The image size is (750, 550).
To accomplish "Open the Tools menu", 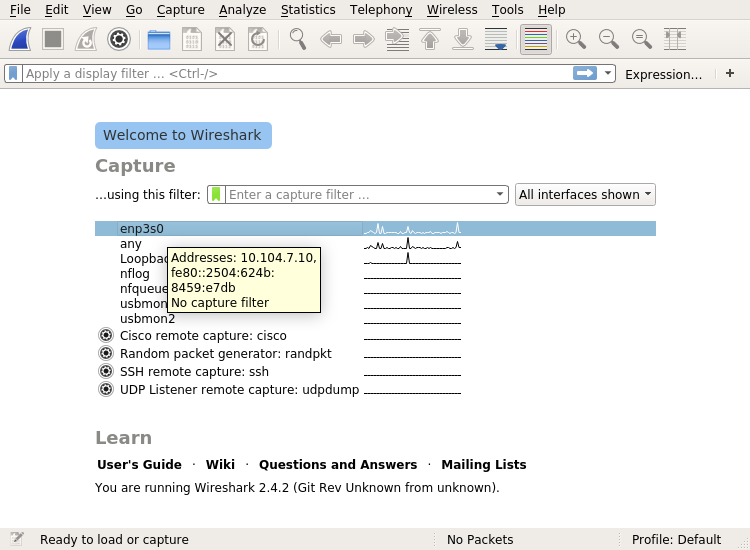I will (507, 10).
